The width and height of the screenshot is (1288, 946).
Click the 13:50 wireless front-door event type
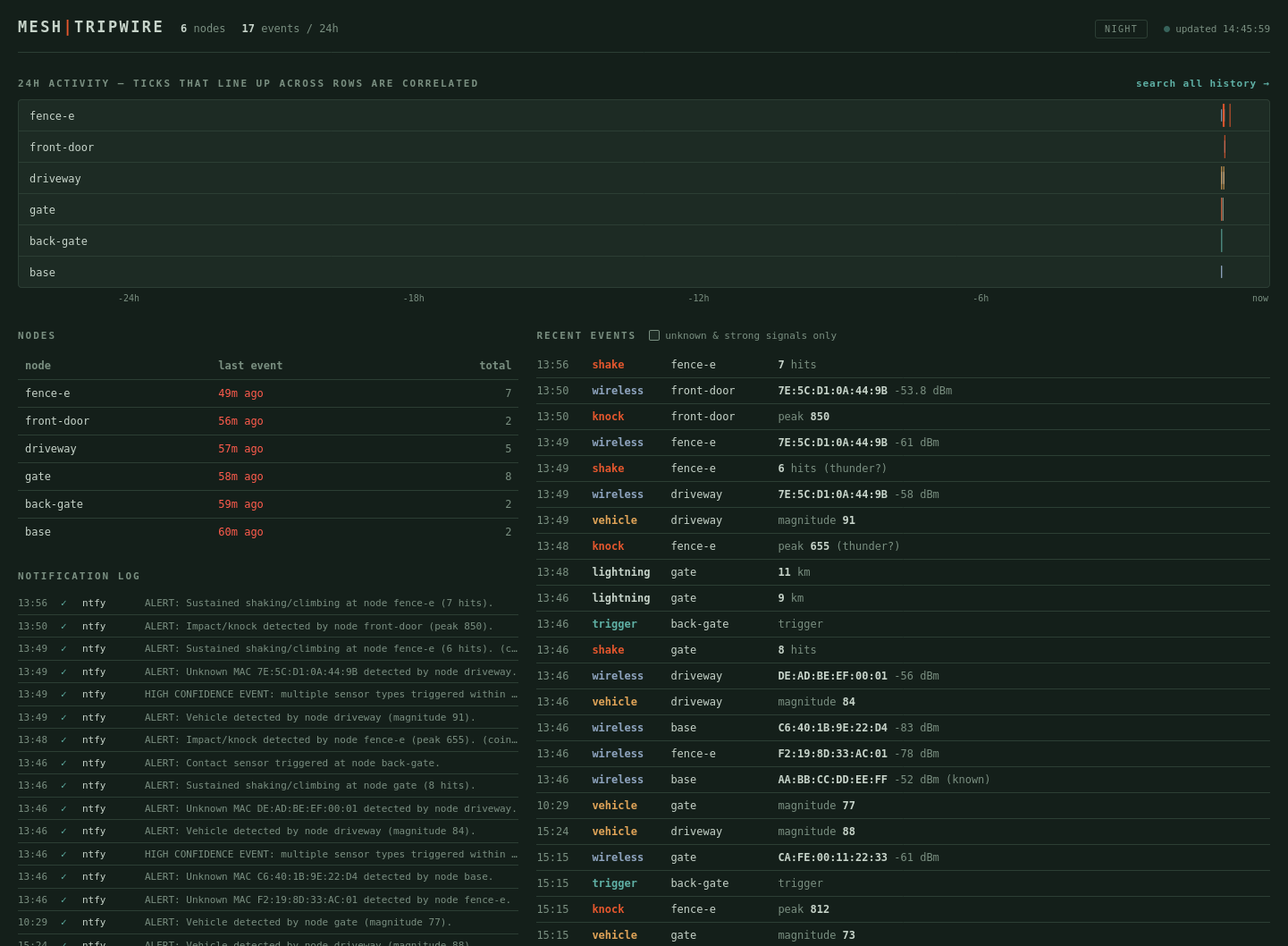coord(618,391)
